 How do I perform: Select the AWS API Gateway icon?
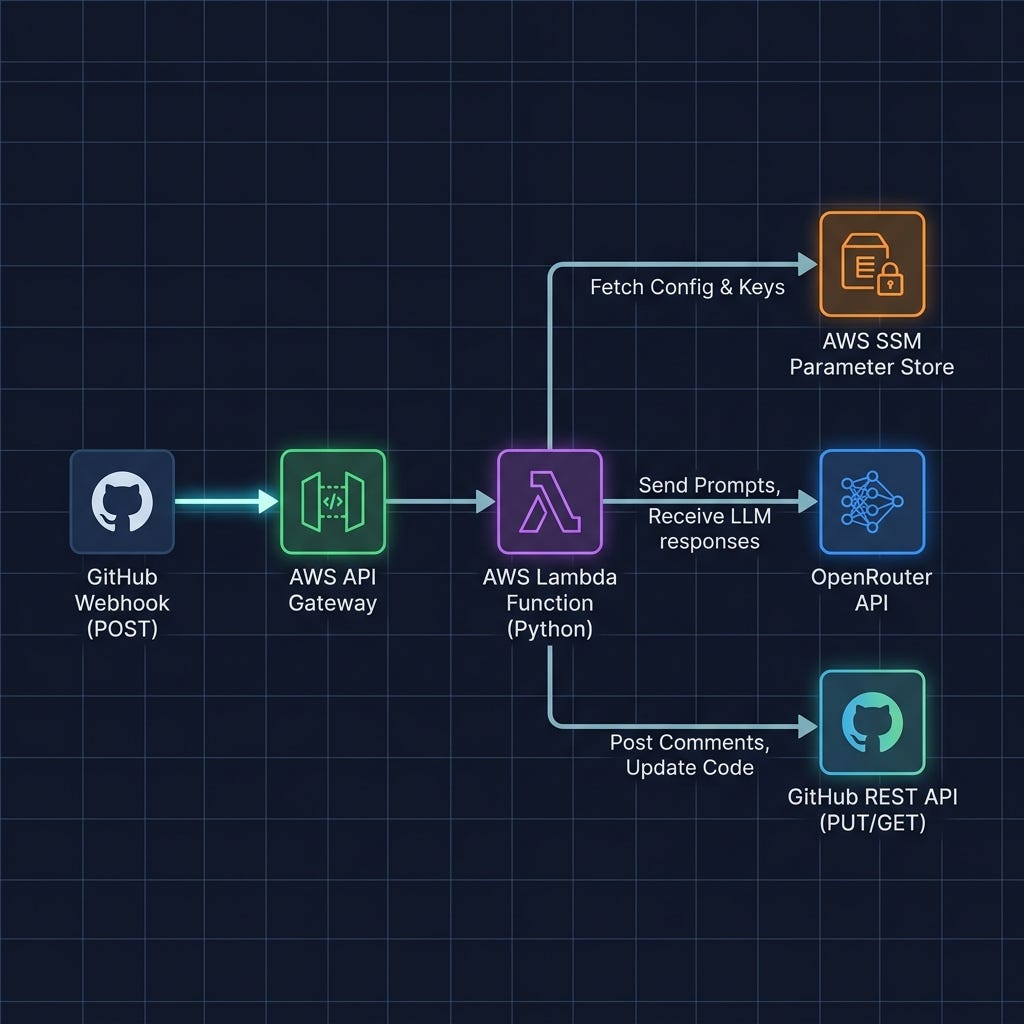click(x=333, y=502)
